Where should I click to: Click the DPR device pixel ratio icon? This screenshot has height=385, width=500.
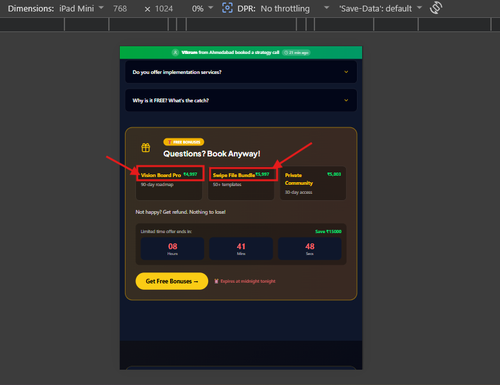point(227,8)
